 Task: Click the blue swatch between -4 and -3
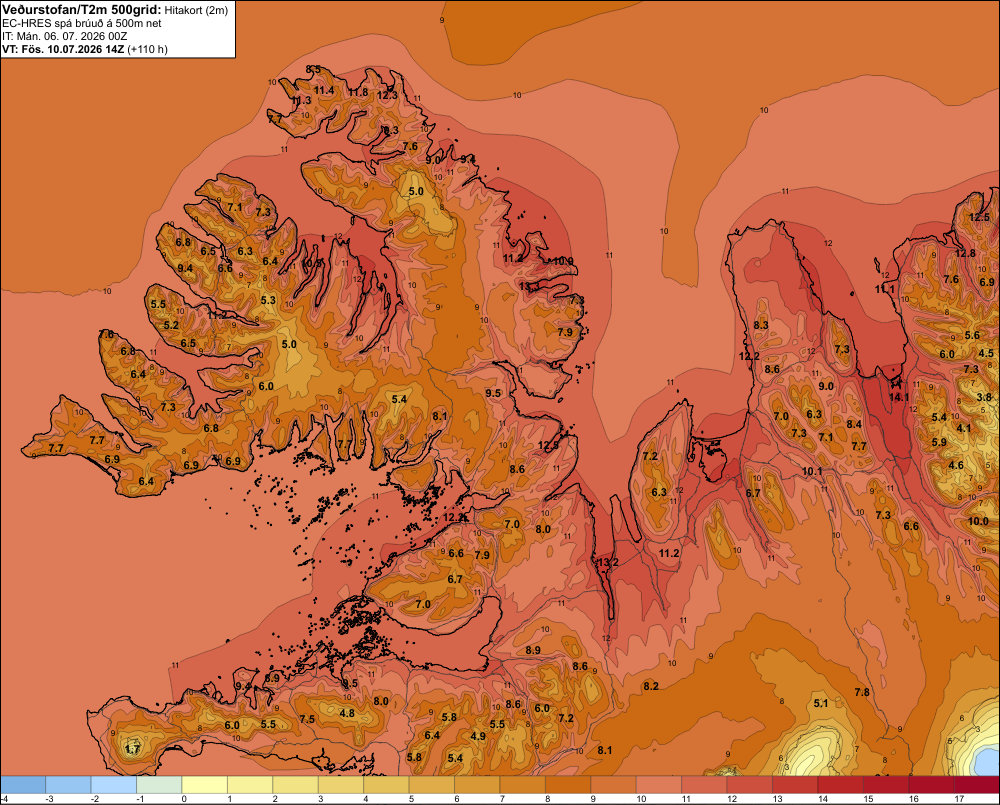click(23, 785)
